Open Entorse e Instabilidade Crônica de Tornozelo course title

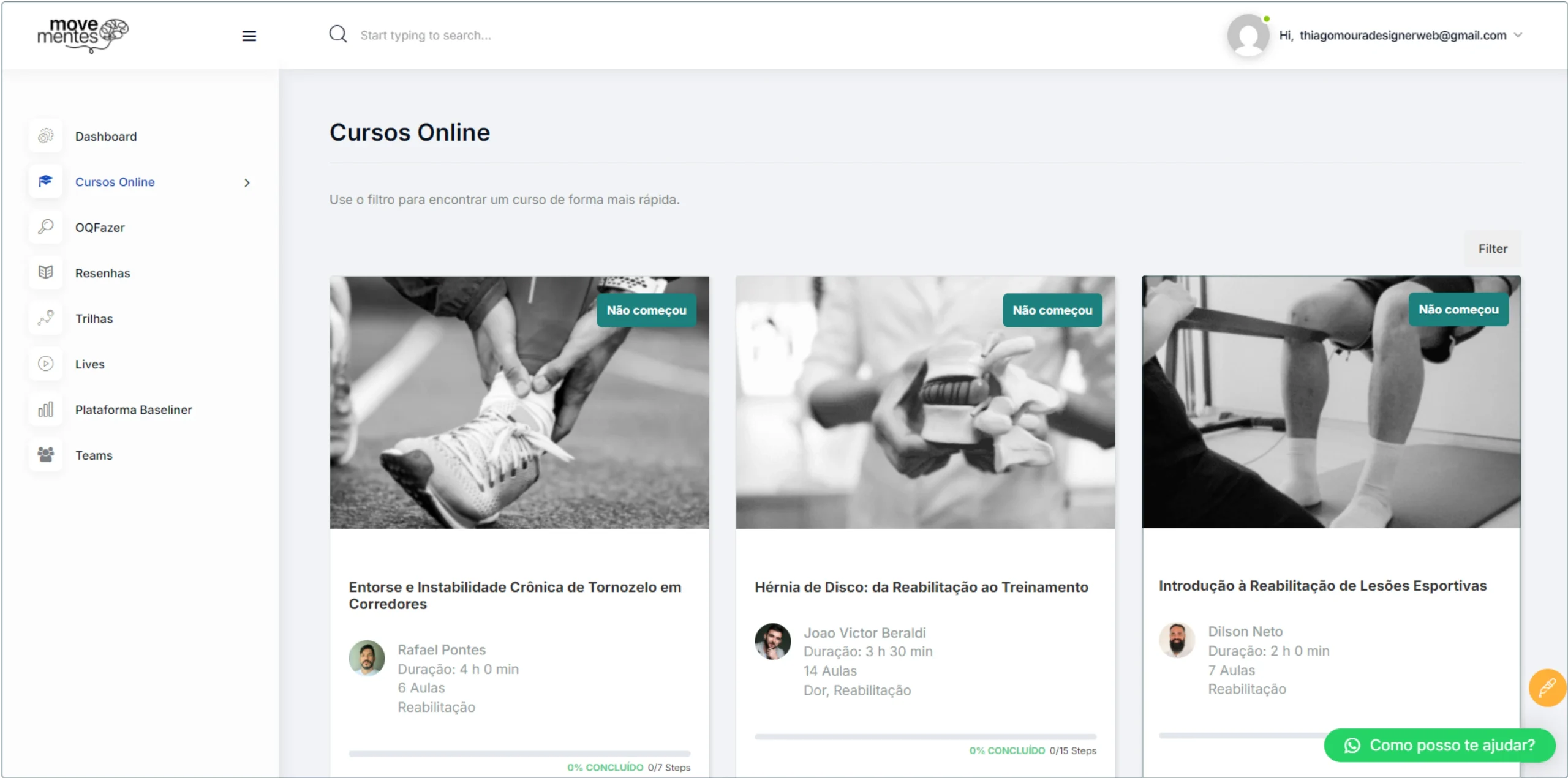point(515,595)
